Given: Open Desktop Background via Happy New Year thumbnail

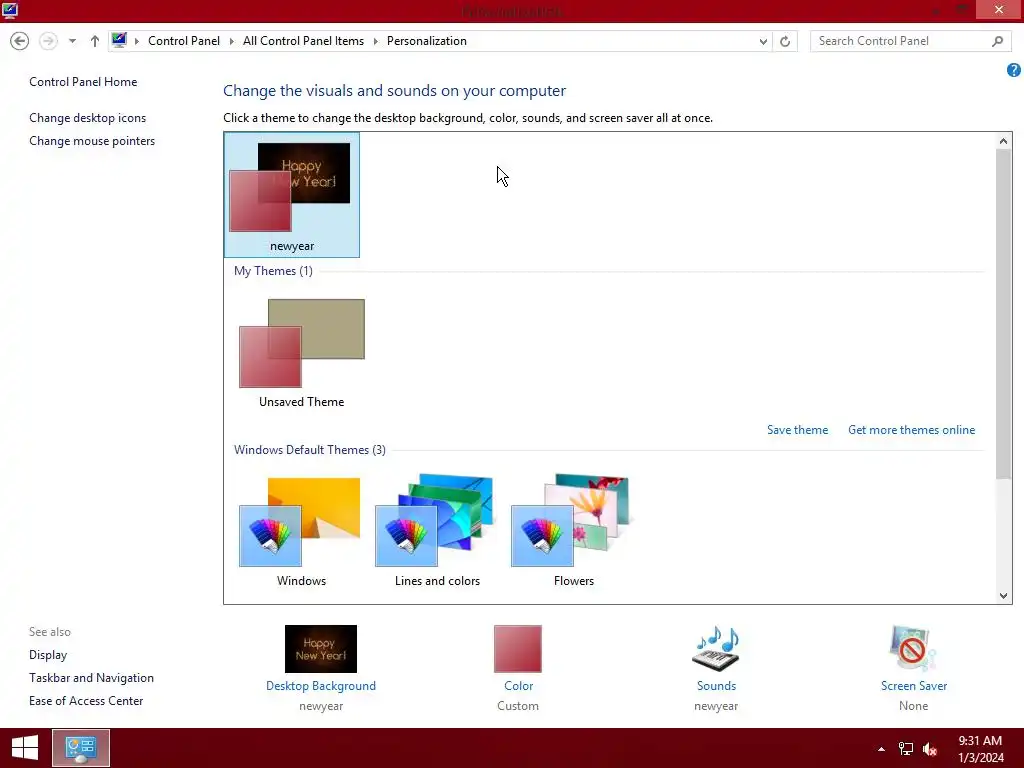Looking at the screenshot, I should [x=321, y=648].
